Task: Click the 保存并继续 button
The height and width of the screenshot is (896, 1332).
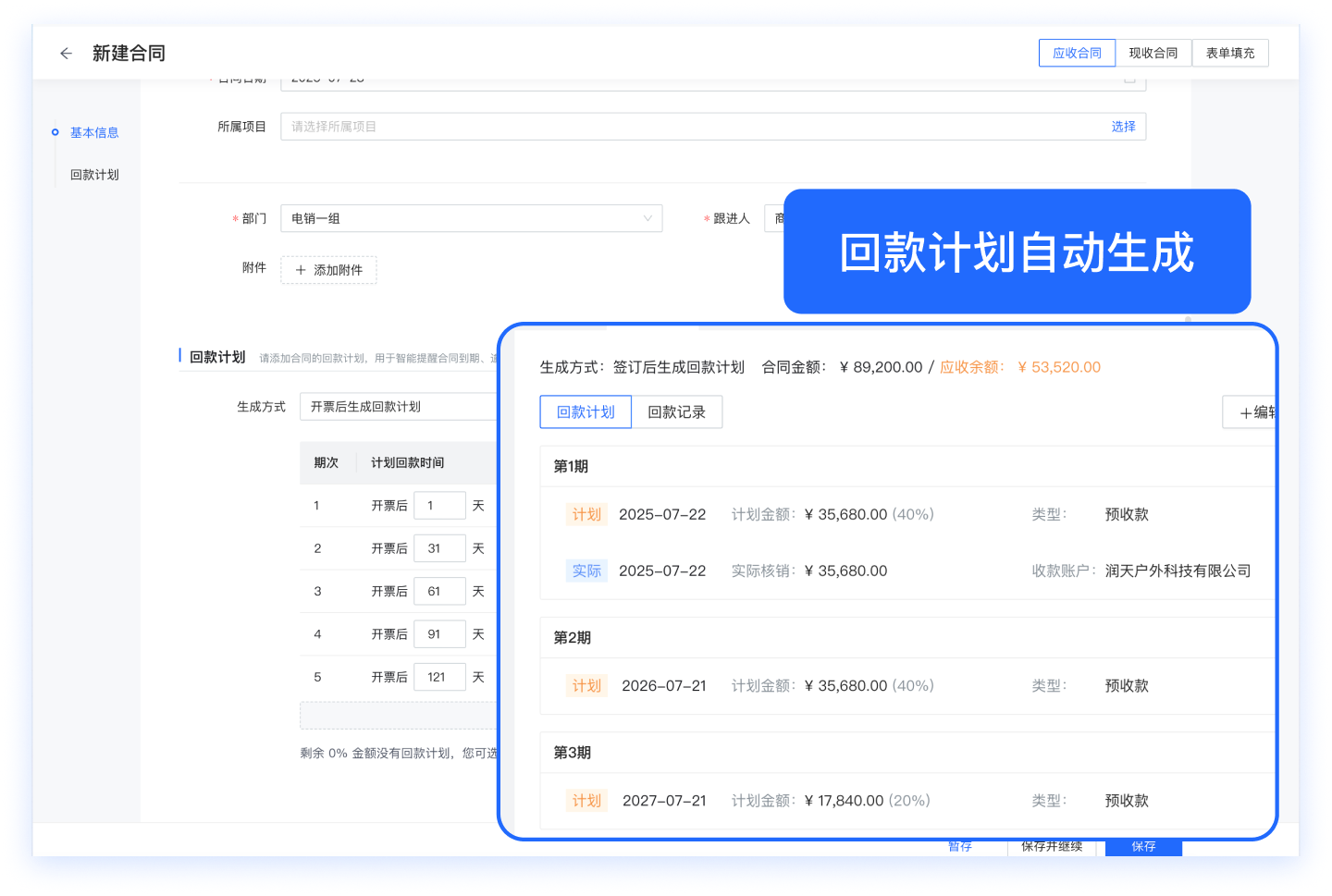Action: pos(1052,846)
